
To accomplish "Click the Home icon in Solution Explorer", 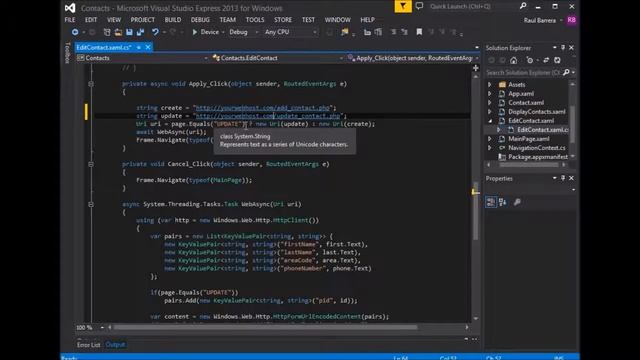I will coord(513,60).
